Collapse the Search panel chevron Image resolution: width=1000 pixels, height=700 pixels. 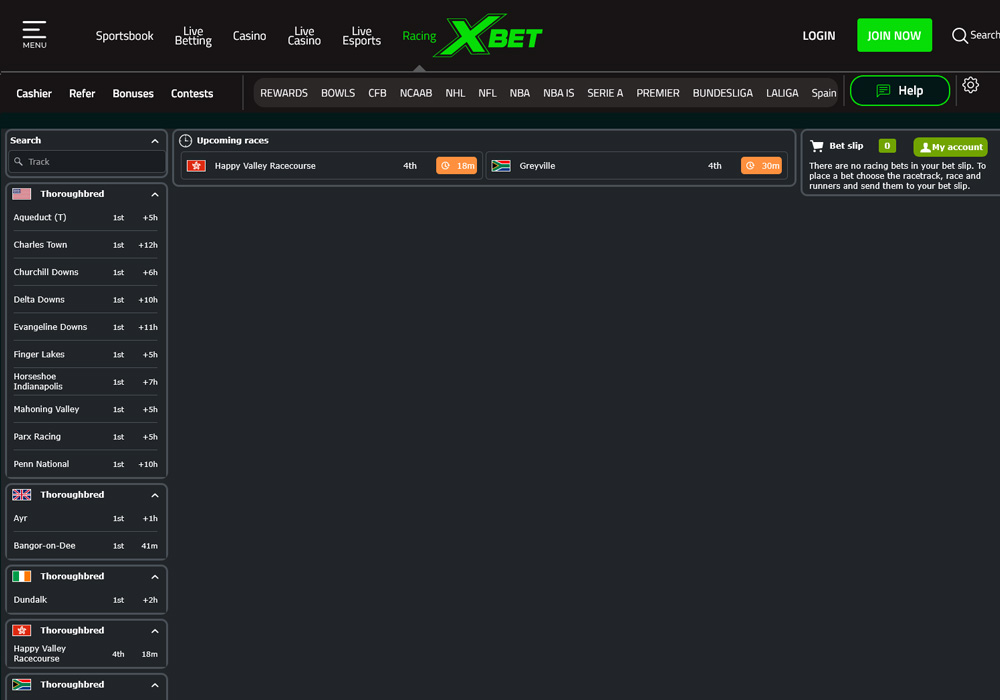coord(154,140)
